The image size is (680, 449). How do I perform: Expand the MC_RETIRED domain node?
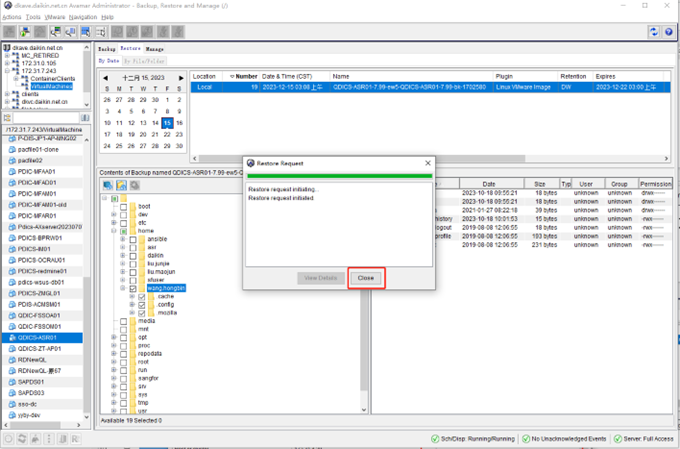[x=7, y=55]
